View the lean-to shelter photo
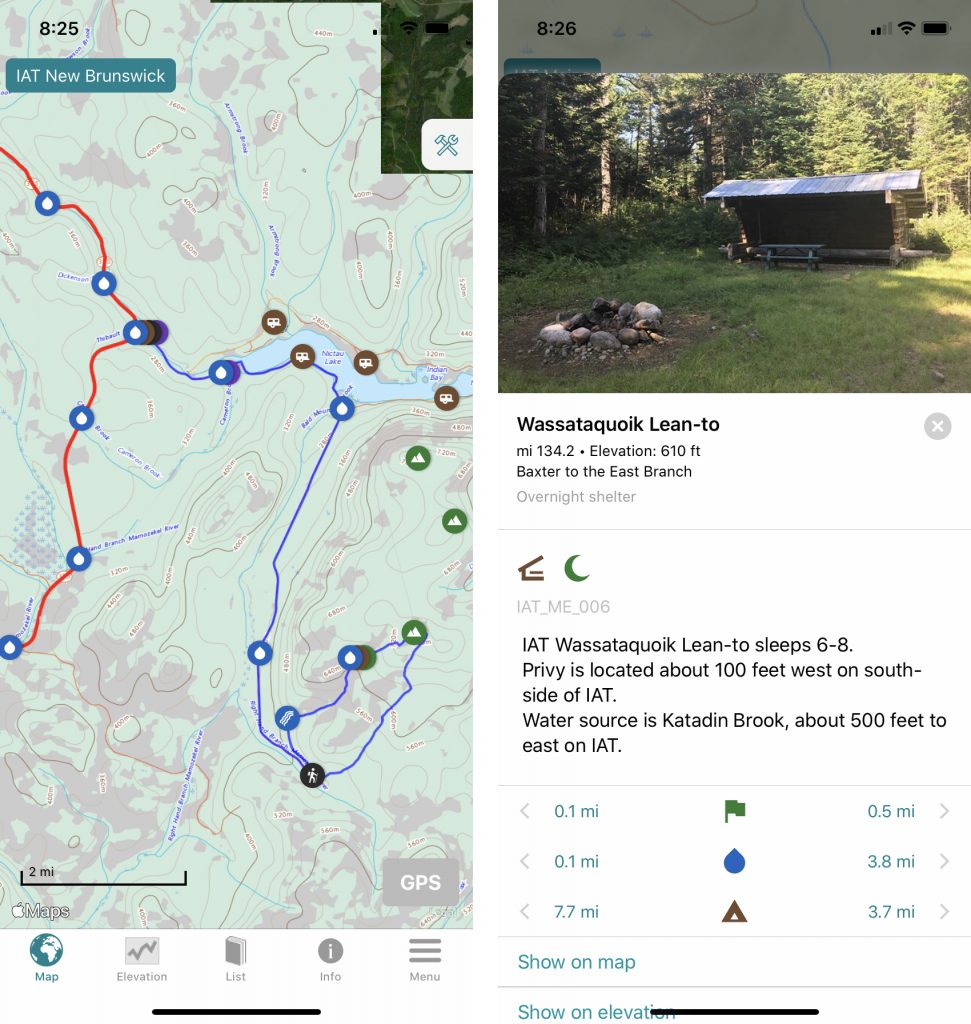971x1024 pixels. (735, 233)
